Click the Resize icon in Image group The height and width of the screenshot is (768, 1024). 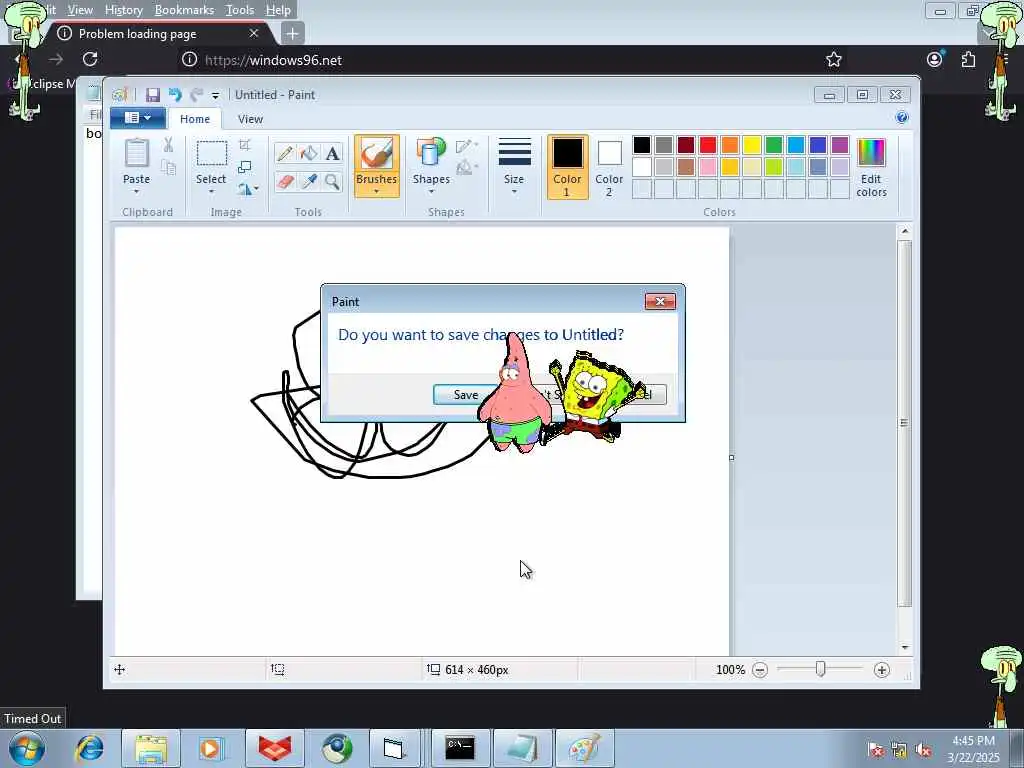tap(245, 167)
